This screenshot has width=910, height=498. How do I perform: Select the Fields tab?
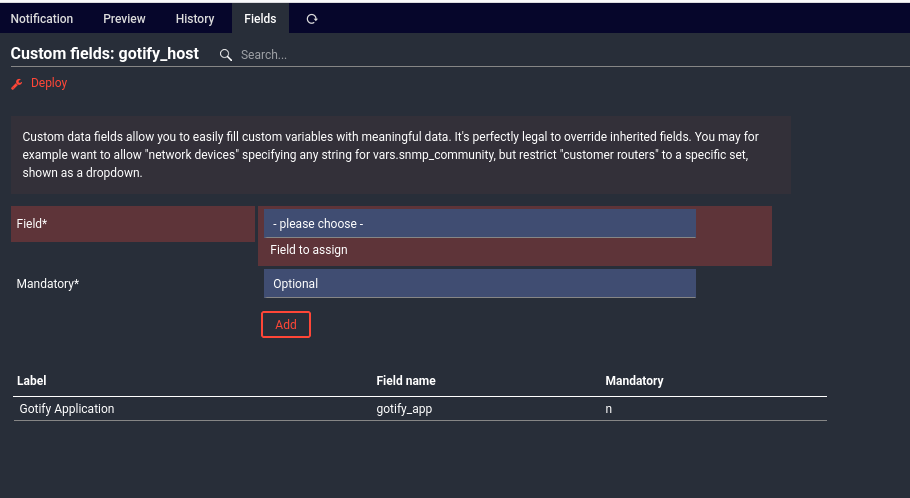[260, 19]
